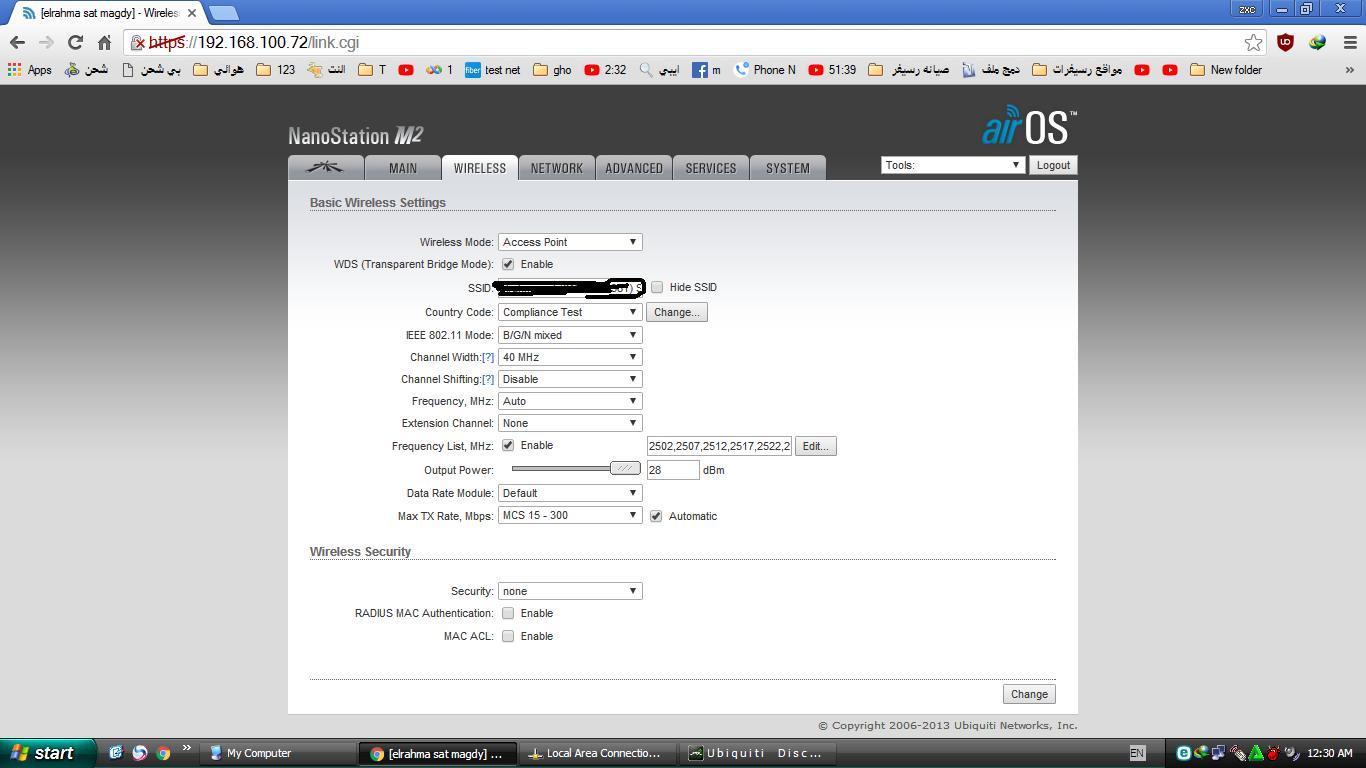Image resolution: width=1366 pixels, height=768 pixels.
Task: Toggle Max TX Rate Automatic checkbox
Action: click(656, 516)
